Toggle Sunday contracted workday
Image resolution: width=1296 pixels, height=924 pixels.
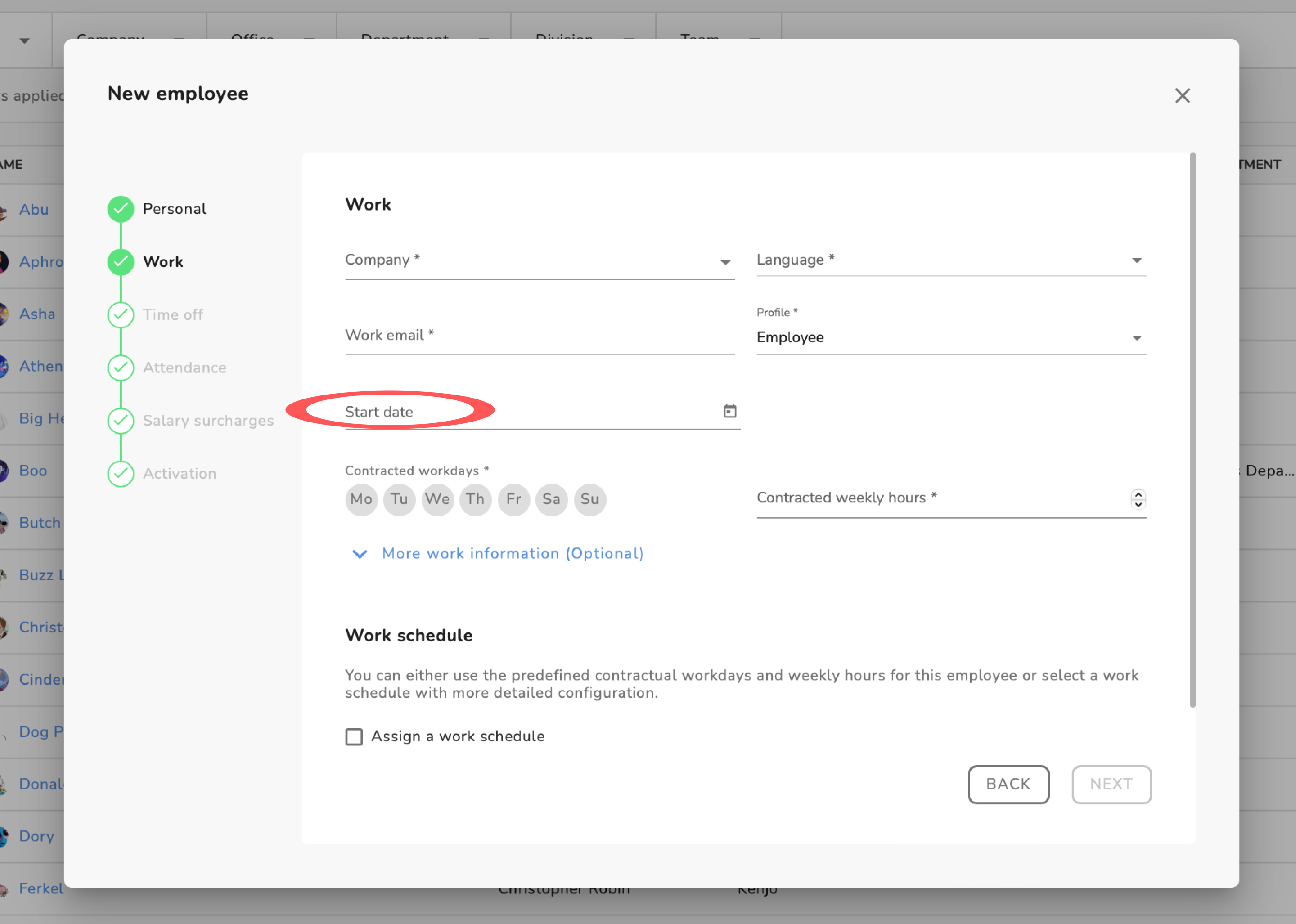tap(589, 499)
